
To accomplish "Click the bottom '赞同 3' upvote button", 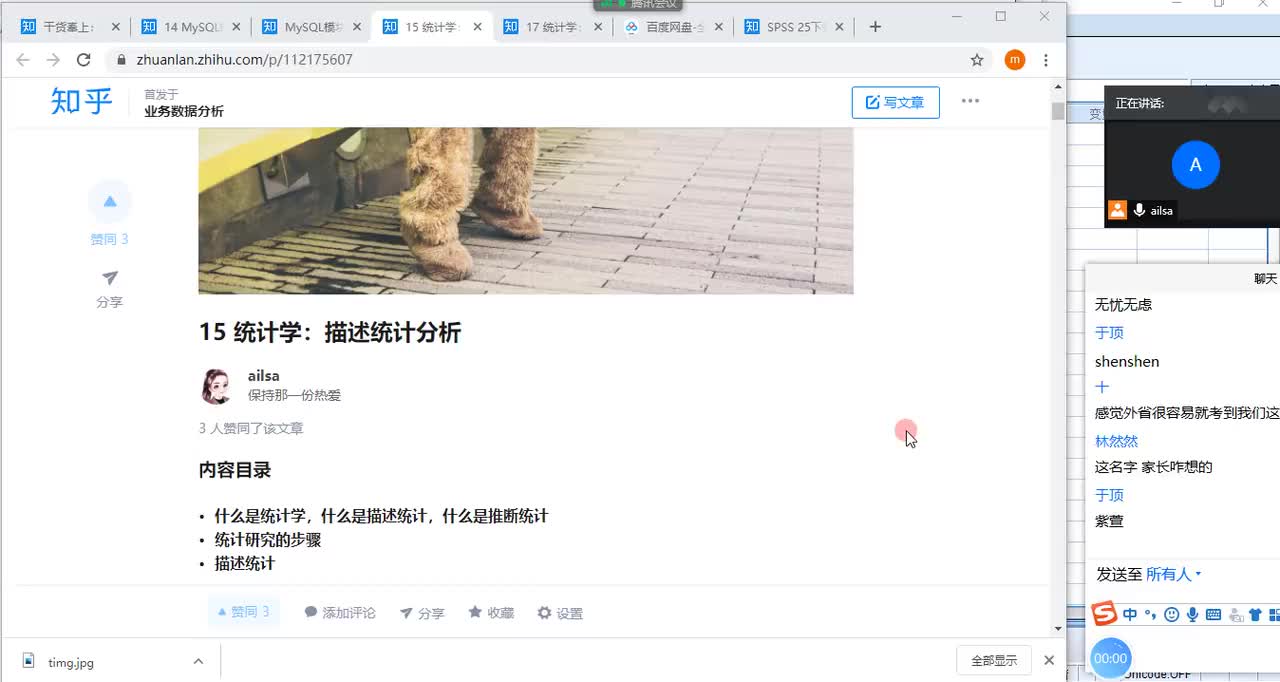I will (x=244, y=612).
